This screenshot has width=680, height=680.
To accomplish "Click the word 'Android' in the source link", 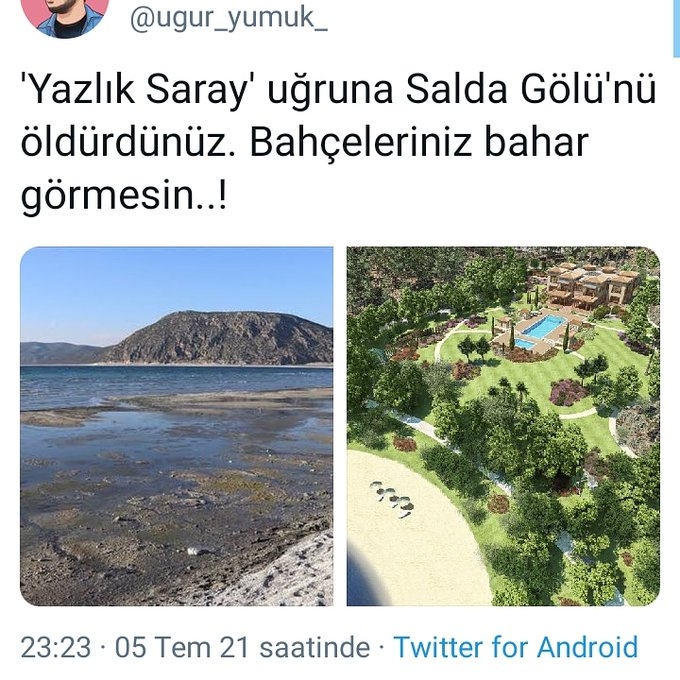I will tap(587, 647).
